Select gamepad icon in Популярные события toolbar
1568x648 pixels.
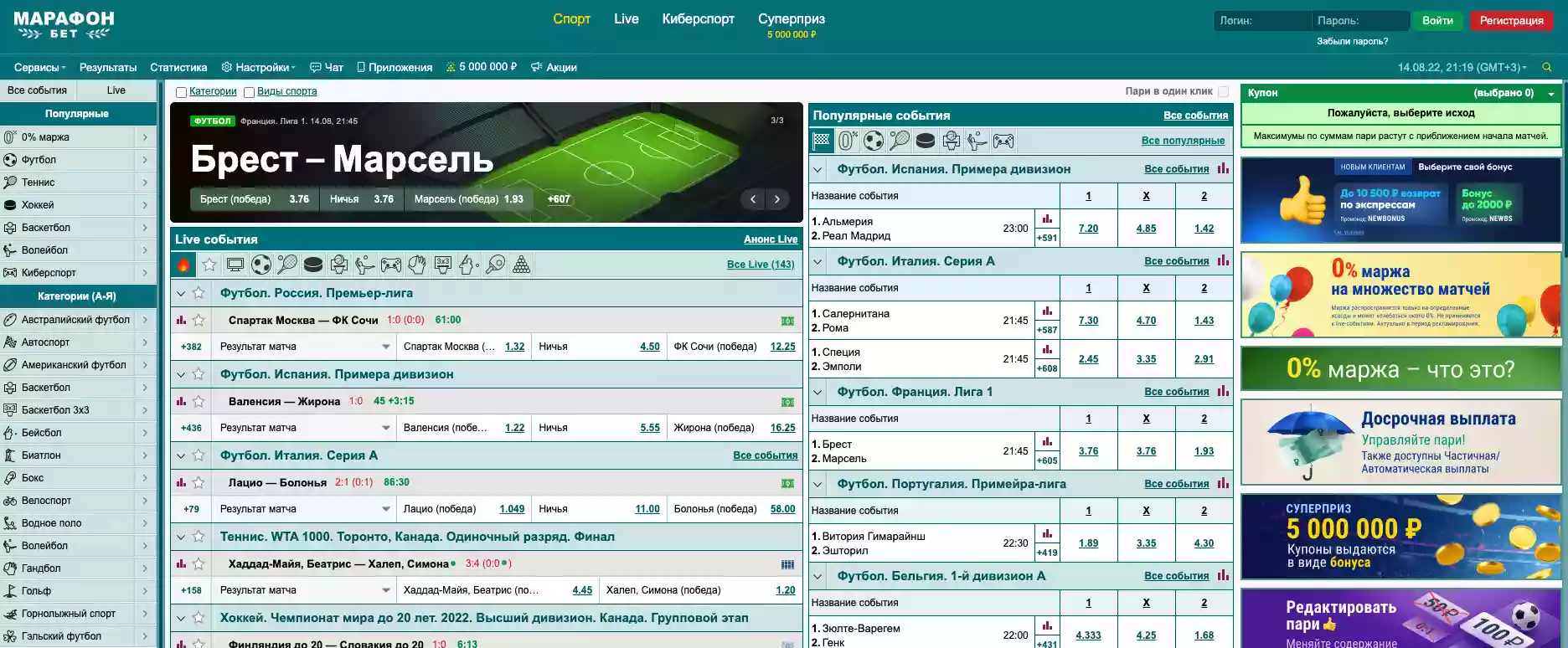pyautogui.click(x=1003, y=141)
